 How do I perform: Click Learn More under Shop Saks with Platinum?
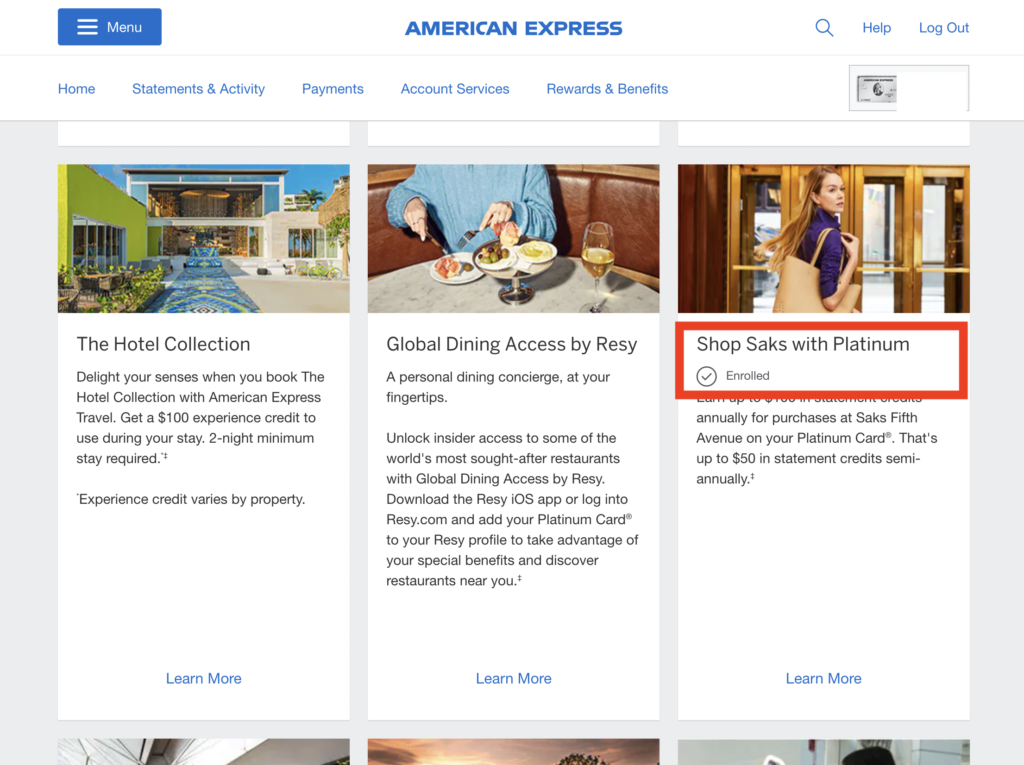tap(824, 679)
